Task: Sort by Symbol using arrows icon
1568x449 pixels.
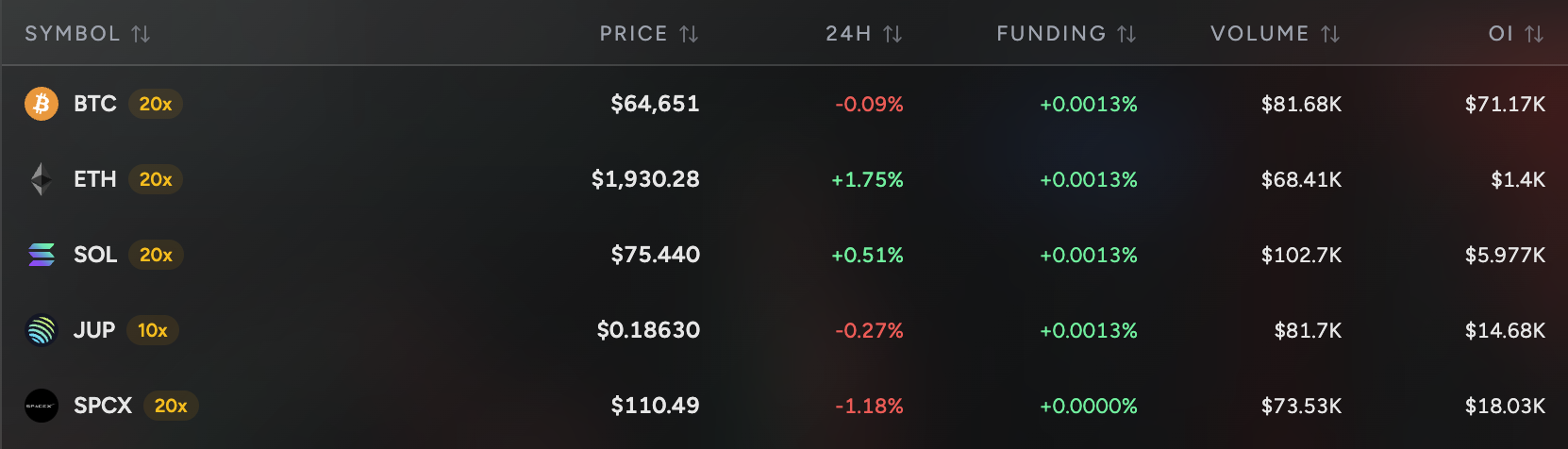Action: tap(141, 34)
